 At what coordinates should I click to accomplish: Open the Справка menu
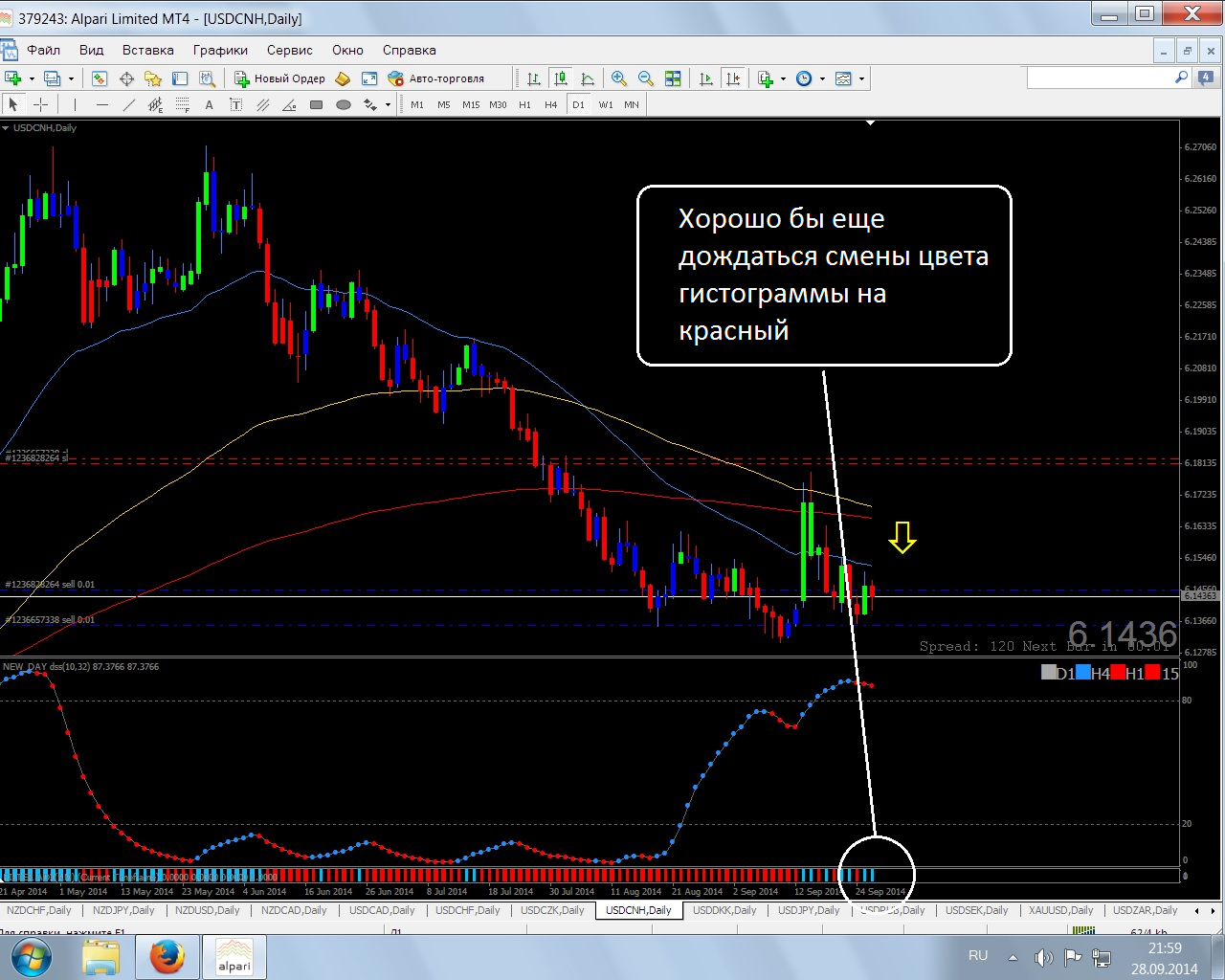click(410, 50)
